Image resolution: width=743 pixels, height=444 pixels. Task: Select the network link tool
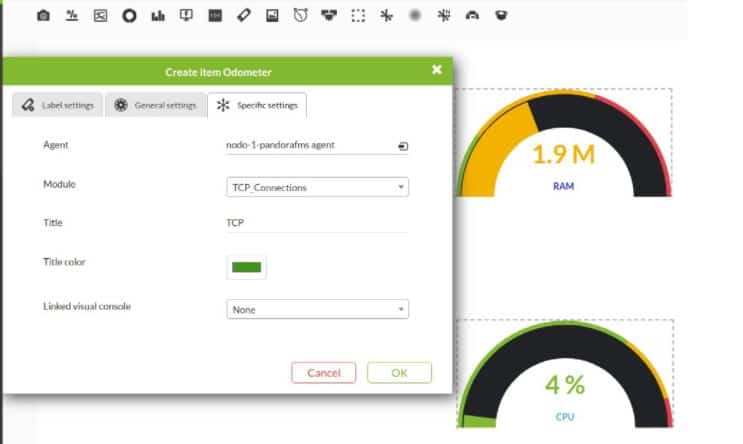point(444,16)
